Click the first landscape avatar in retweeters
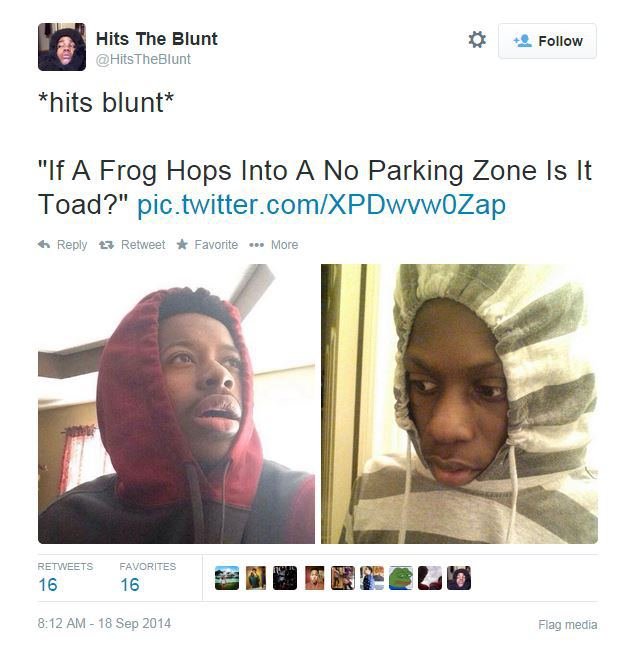 [x=227, y=578]
